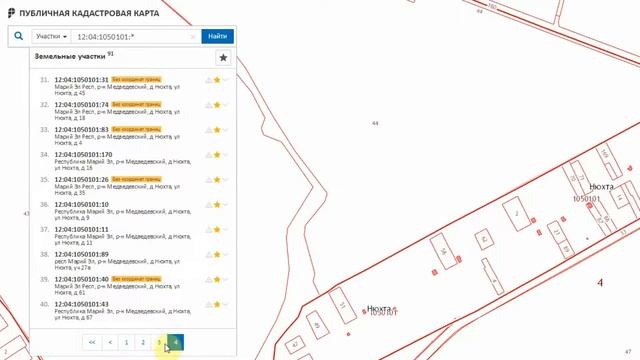Click the triangle icon on row 12:04:1050101:26

[209, 180]
